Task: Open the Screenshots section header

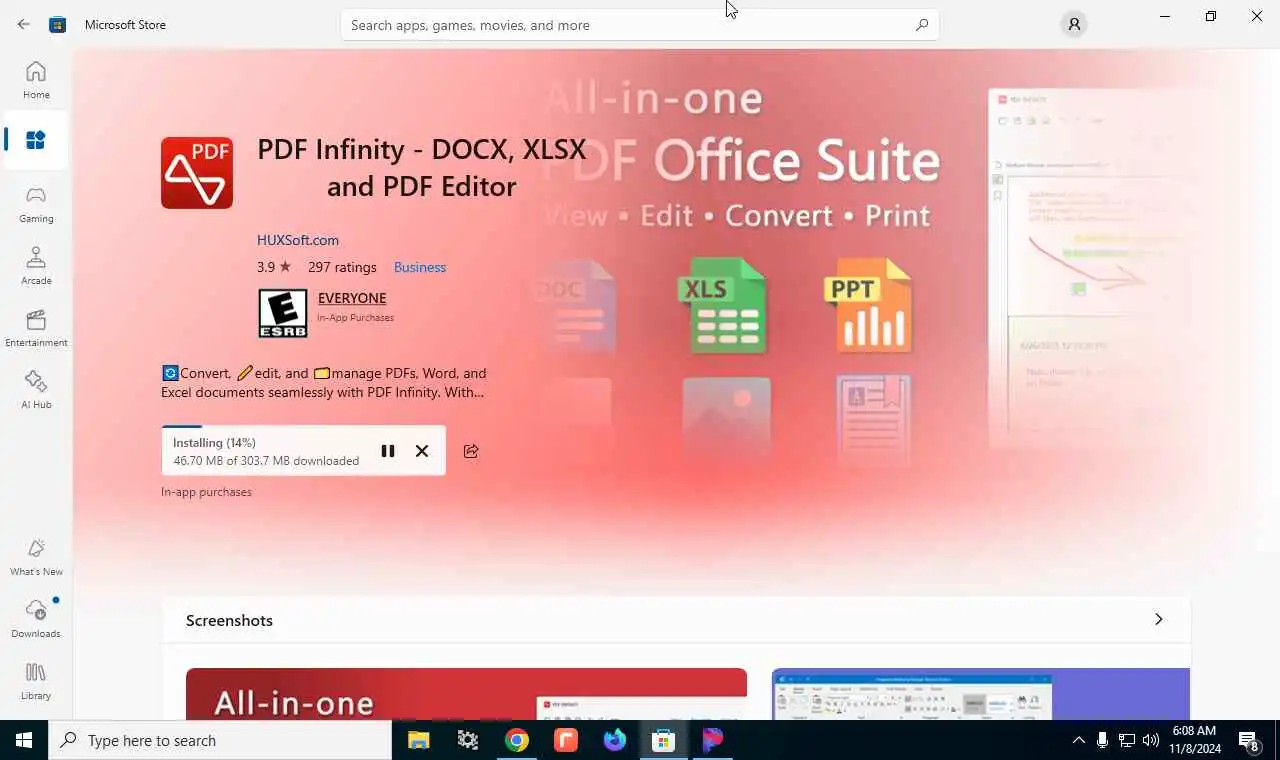Action: click(x=229, y=620)
